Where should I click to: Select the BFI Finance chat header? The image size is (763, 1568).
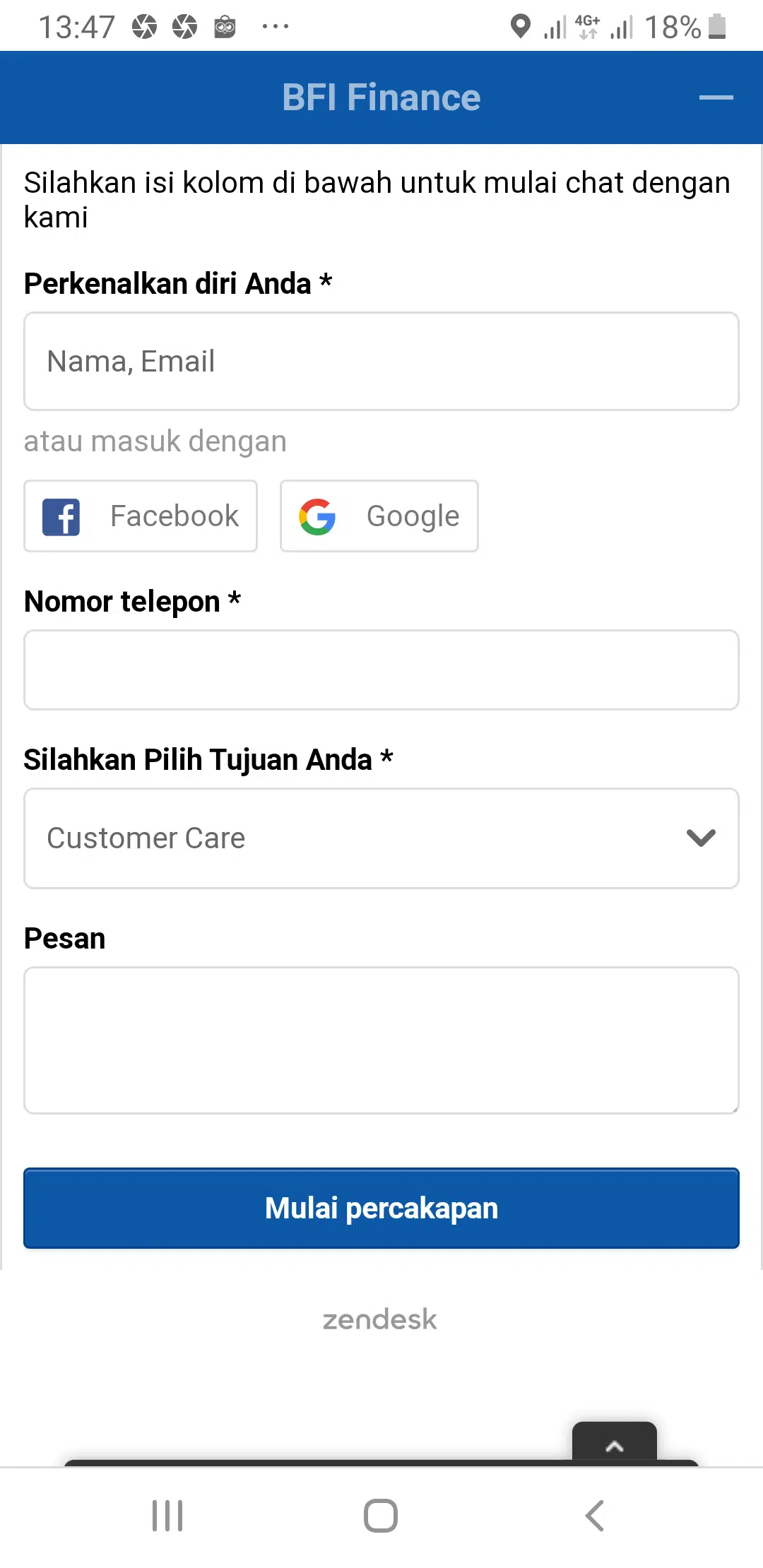[380, 97]
